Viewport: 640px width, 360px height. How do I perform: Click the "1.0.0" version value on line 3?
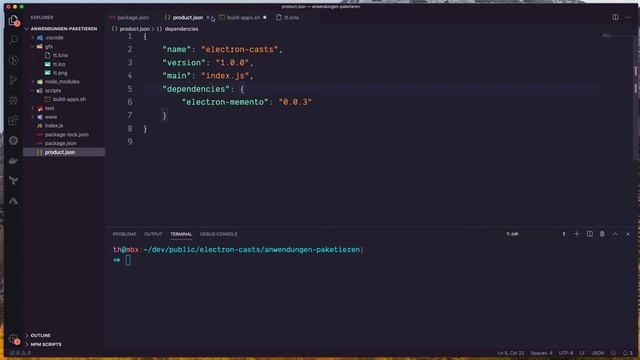click(232, 63)
